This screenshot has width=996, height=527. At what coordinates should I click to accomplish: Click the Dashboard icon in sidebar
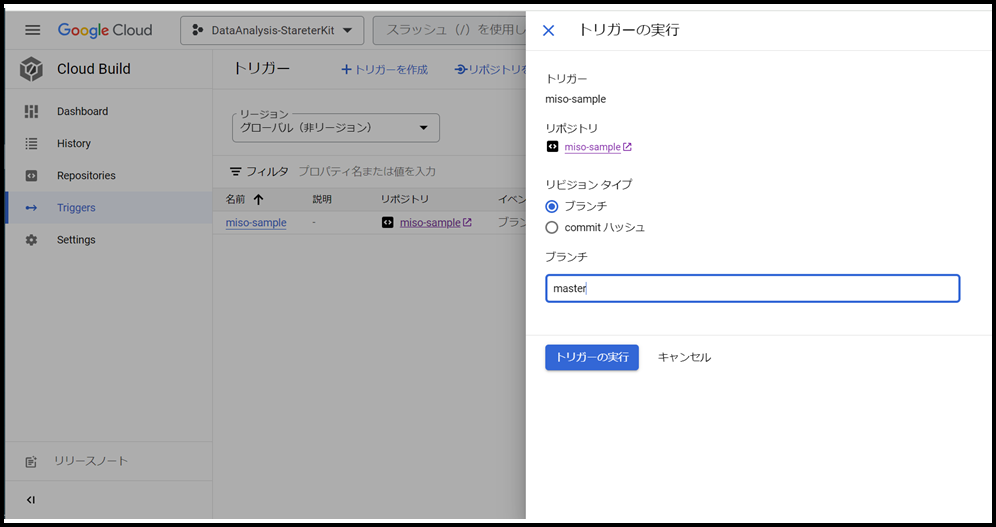31,111
